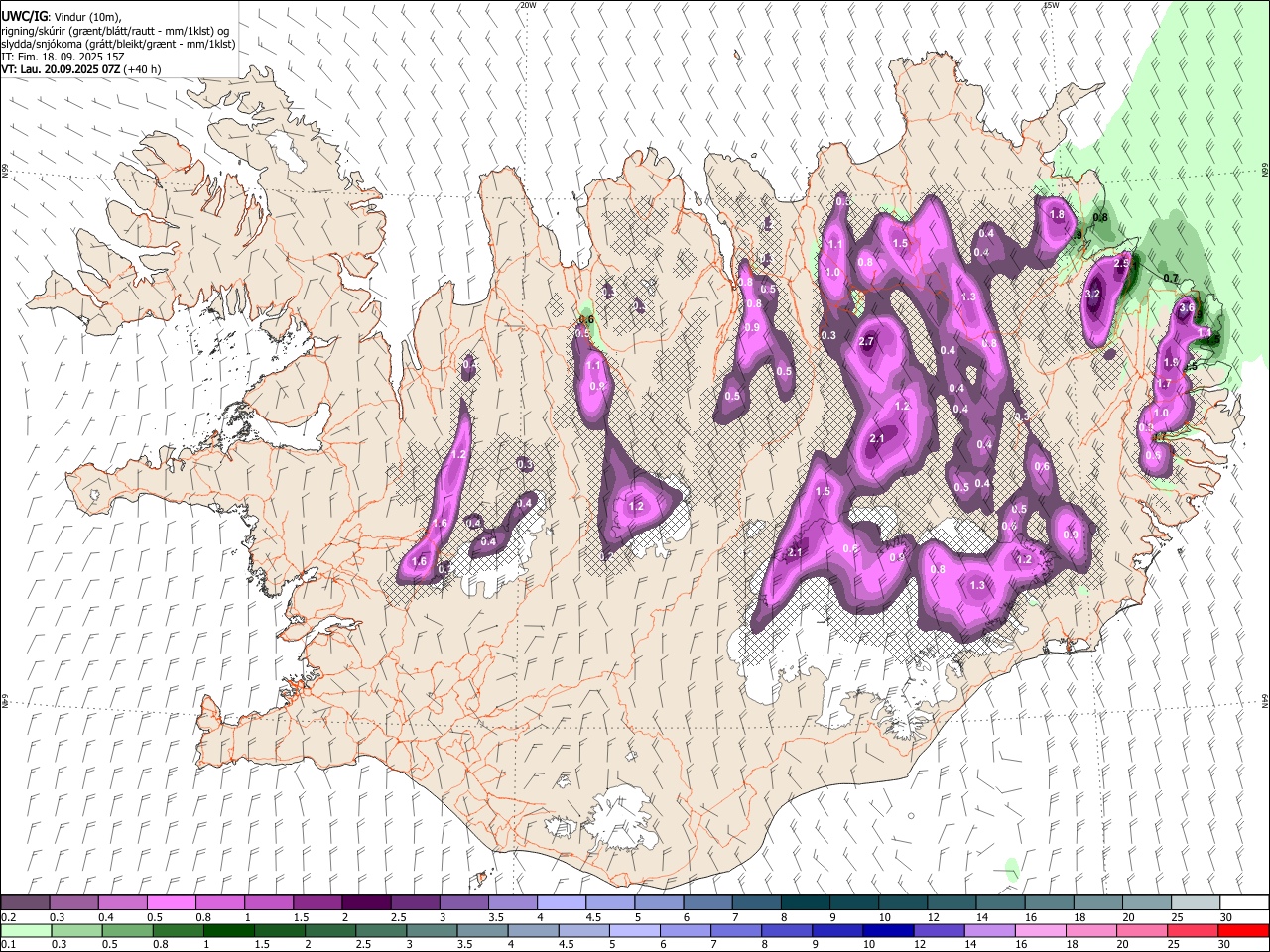
Task: Click the 3.2 precipitation value on the map
Action: tap(1093, 295)
